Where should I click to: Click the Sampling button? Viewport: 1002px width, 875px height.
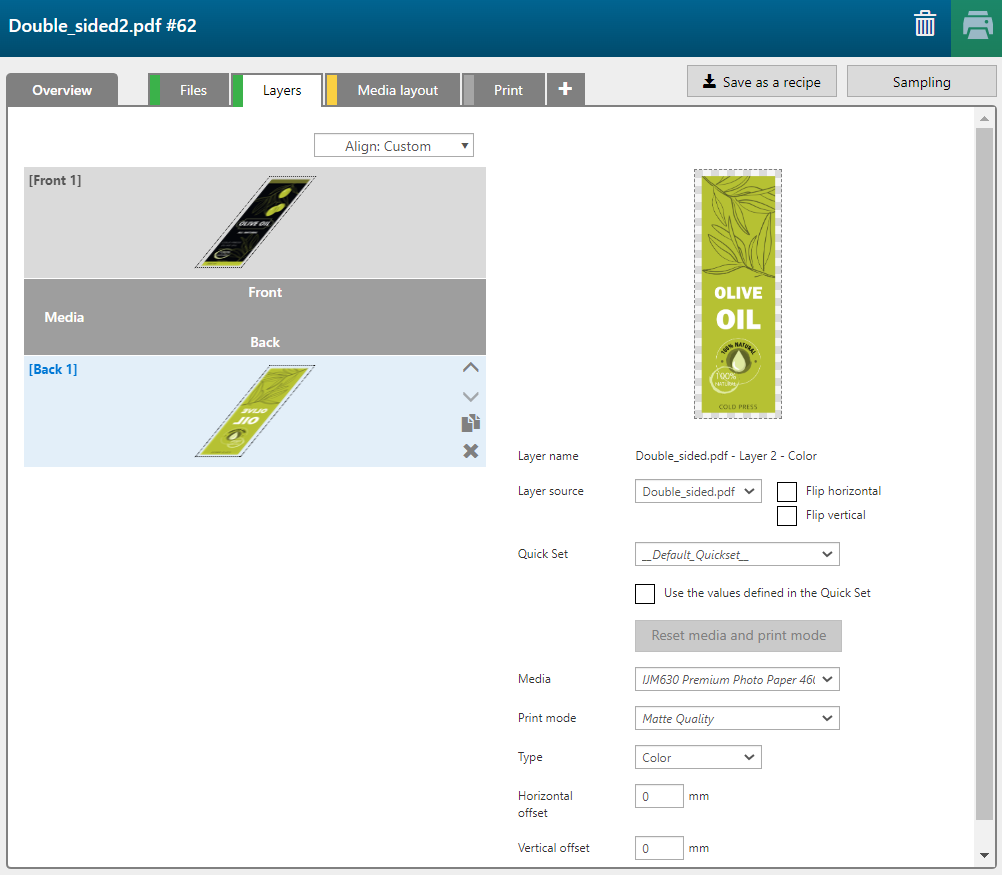pos(921,82)
